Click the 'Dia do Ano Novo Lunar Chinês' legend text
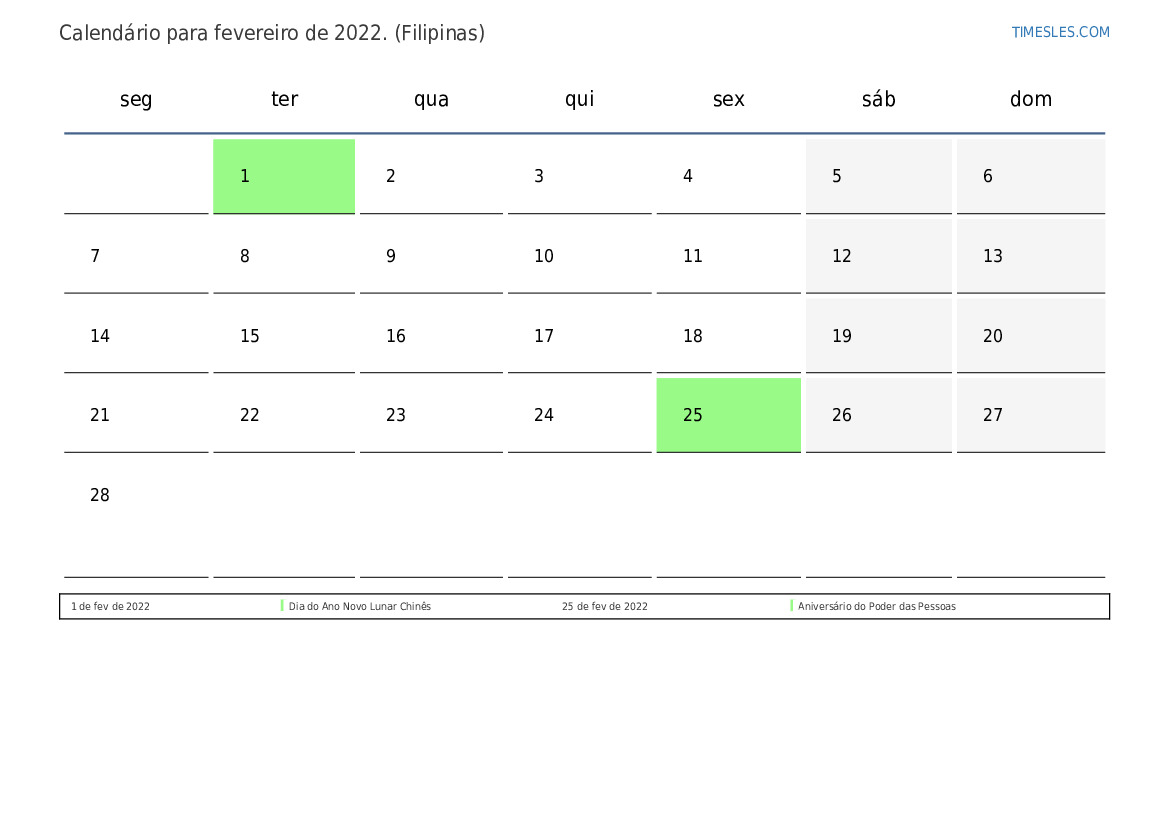 click(x=360, y=607)
